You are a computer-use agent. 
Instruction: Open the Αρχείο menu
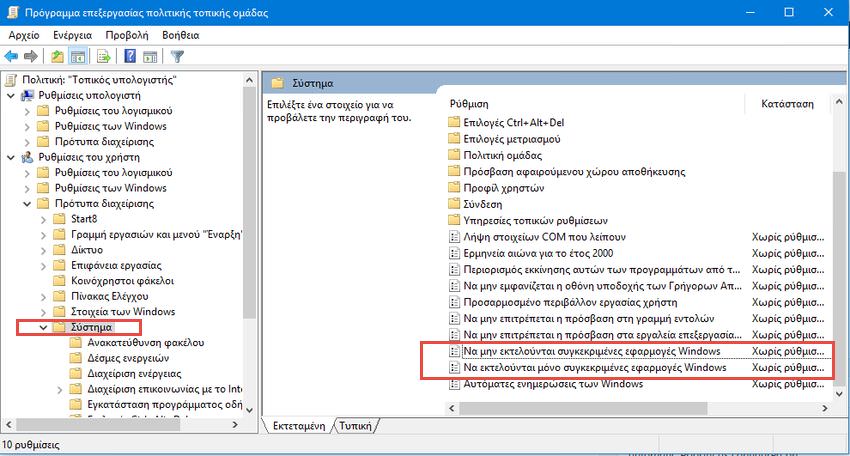click(23, 34)
